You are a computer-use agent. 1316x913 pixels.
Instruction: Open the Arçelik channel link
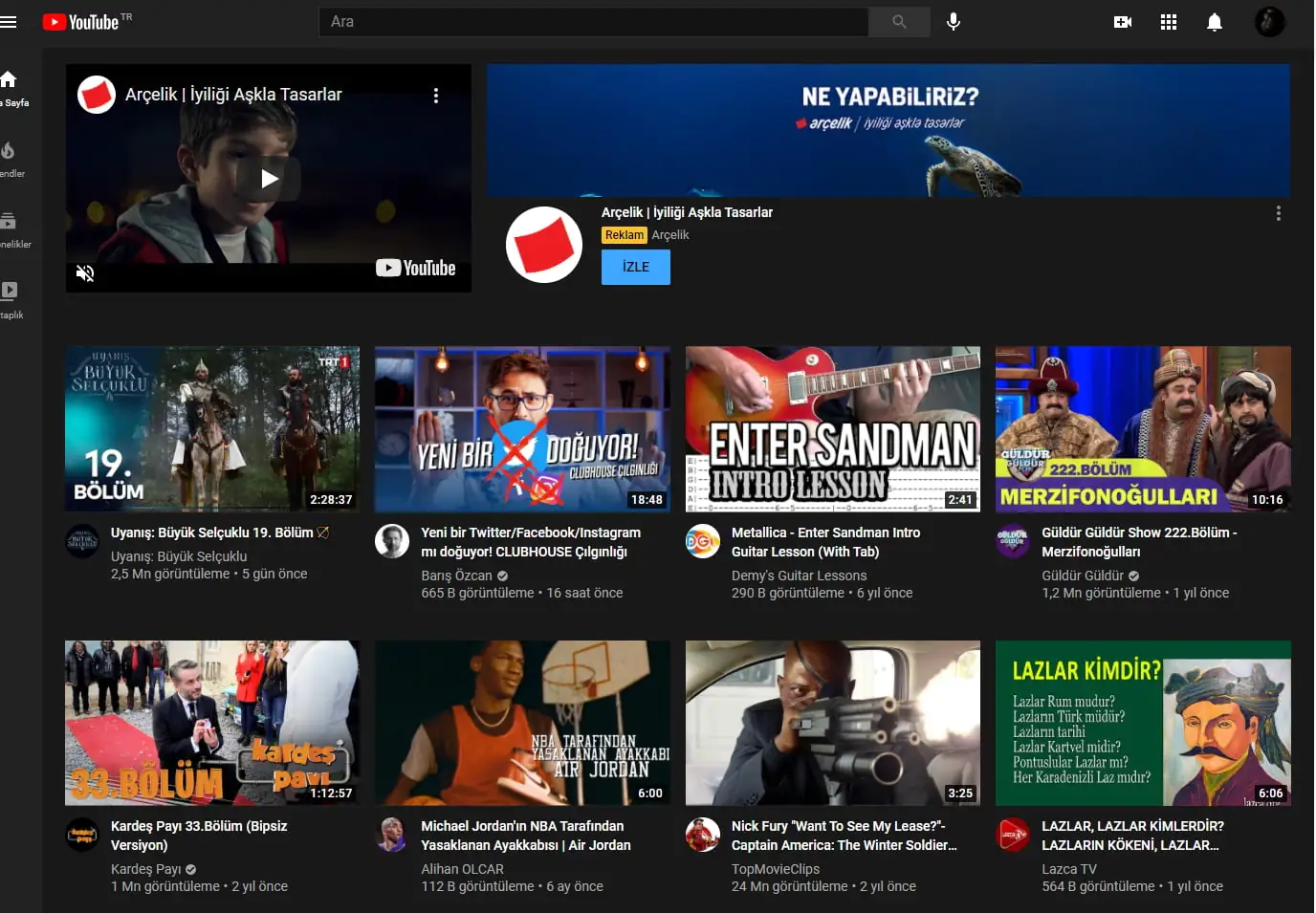pyautogui.click(x=669, y=234)
